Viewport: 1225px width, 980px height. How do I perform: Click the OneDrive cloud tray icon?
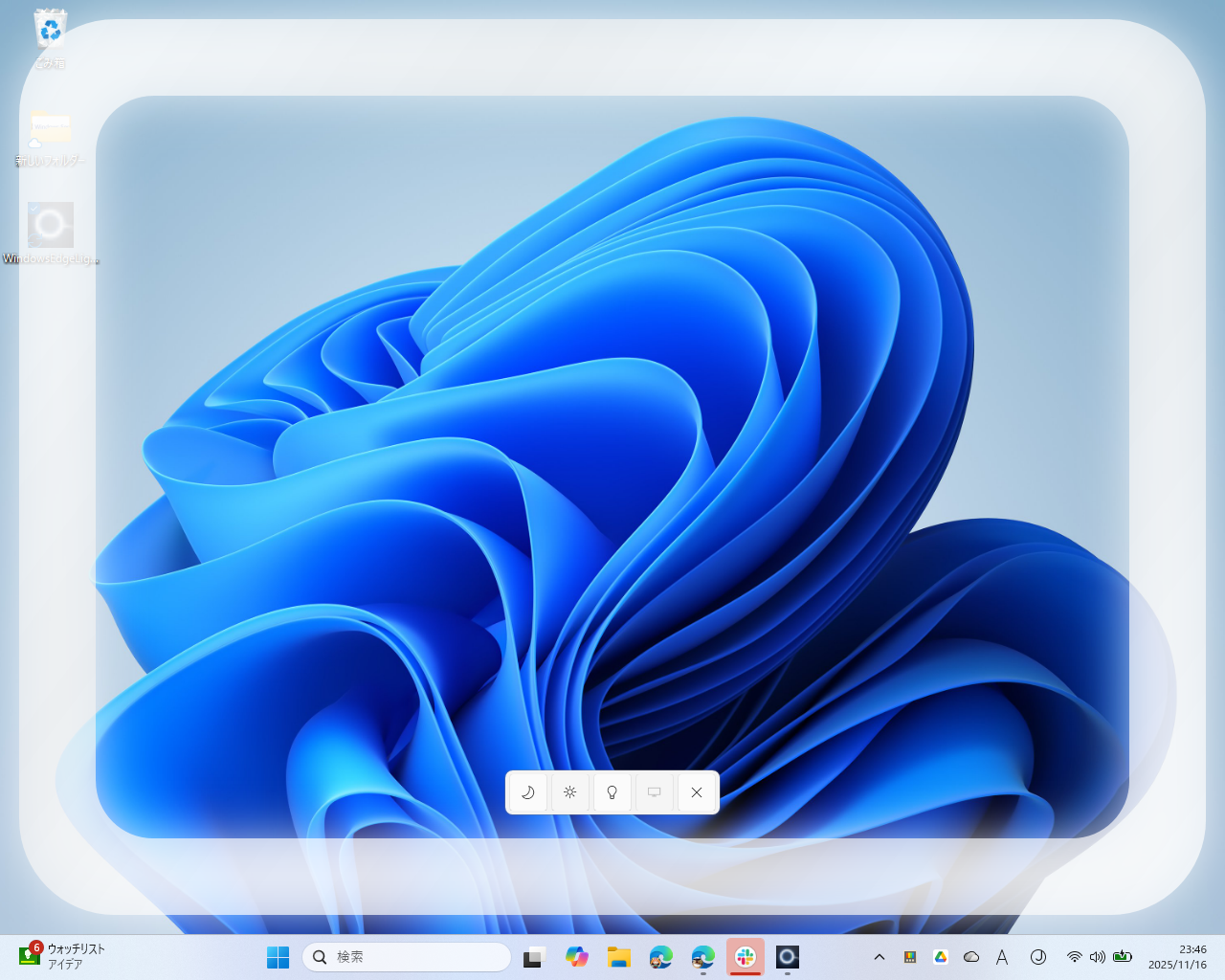pos(971,956)
